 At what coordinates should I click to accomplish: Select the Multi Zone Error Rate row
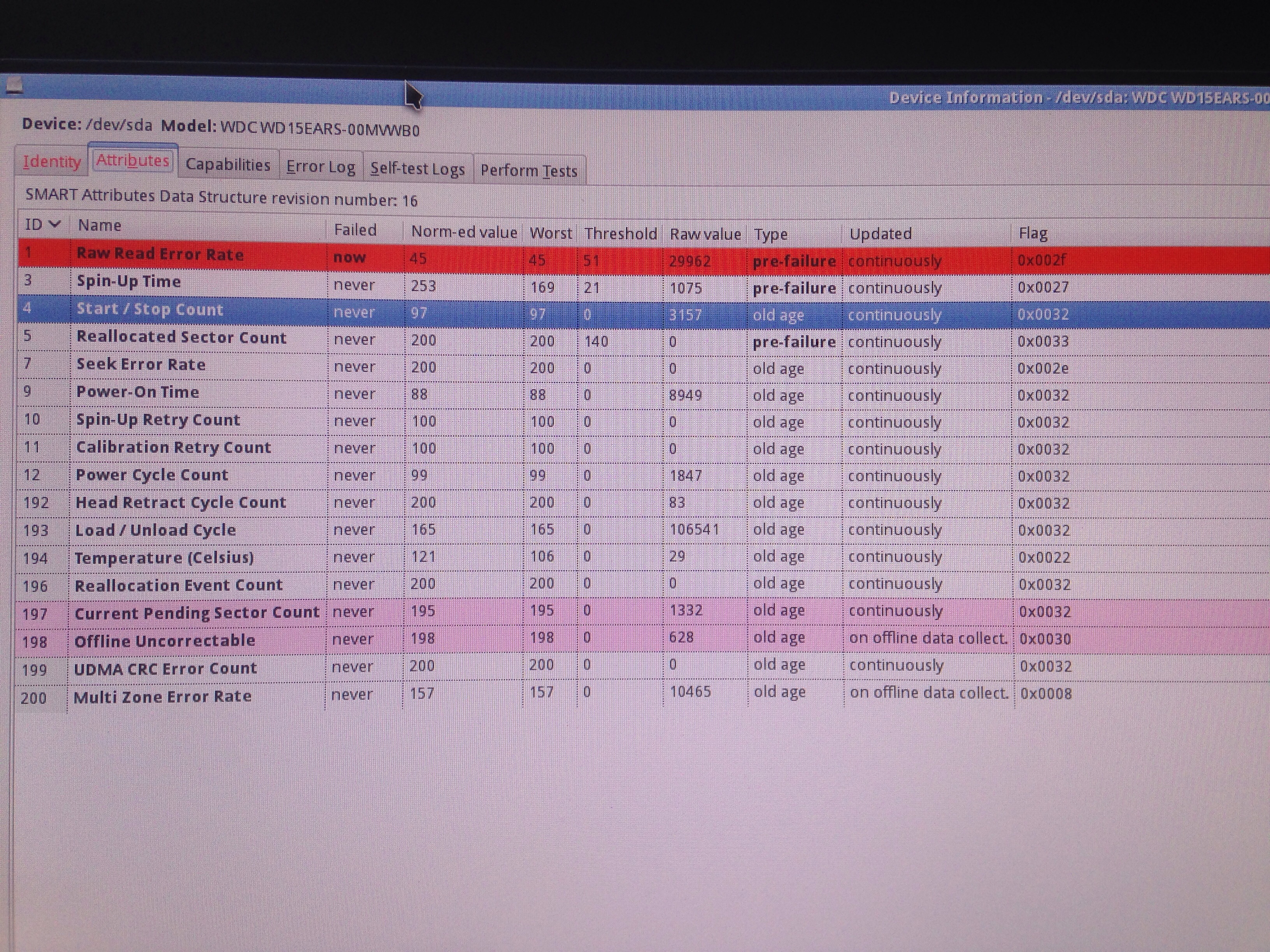click(x=163, y=696)
